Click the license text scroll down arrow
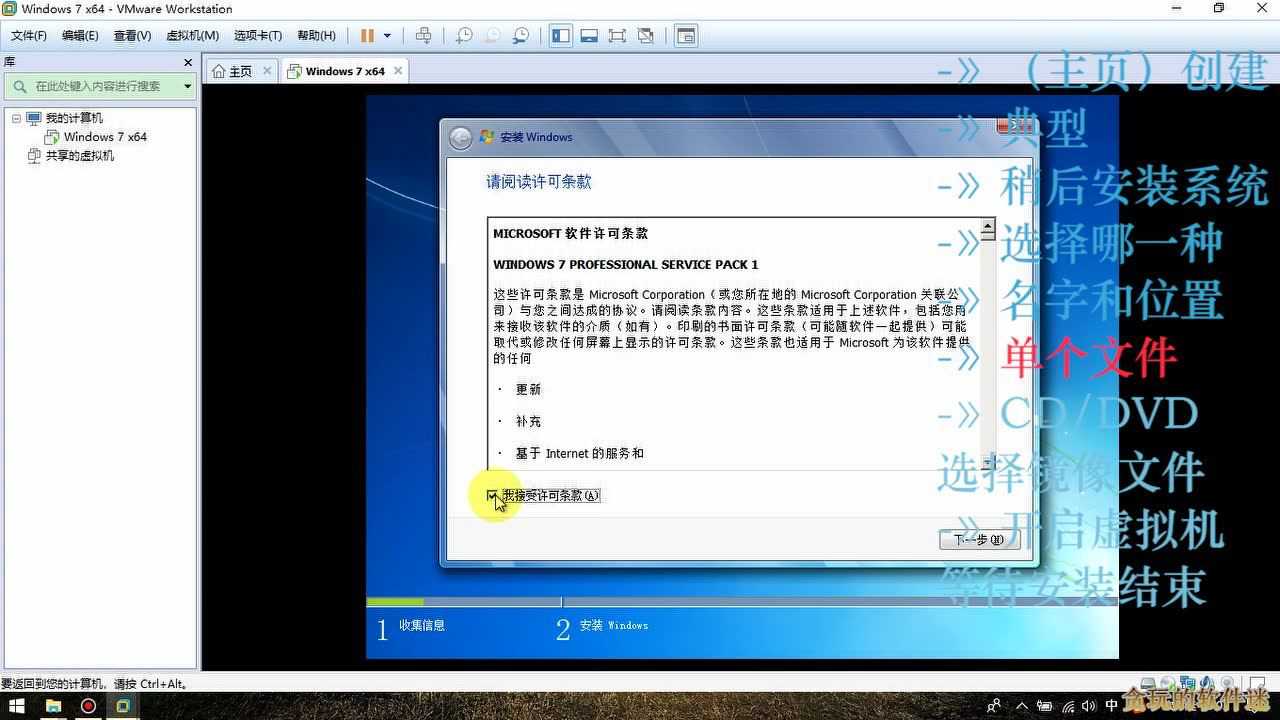The width and height of the screenshot is (1280, 720). [x=987, y=462]
